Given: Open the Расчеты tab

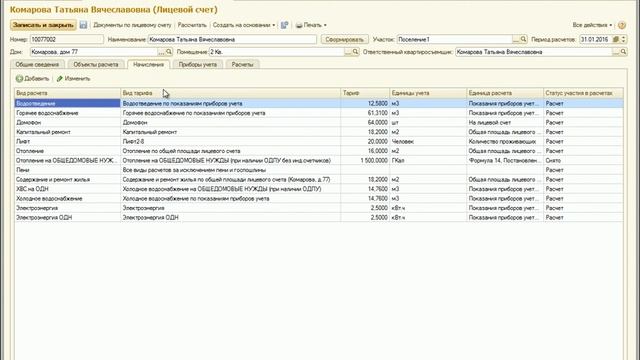Looking at the screenshot, I should point(242,64).
